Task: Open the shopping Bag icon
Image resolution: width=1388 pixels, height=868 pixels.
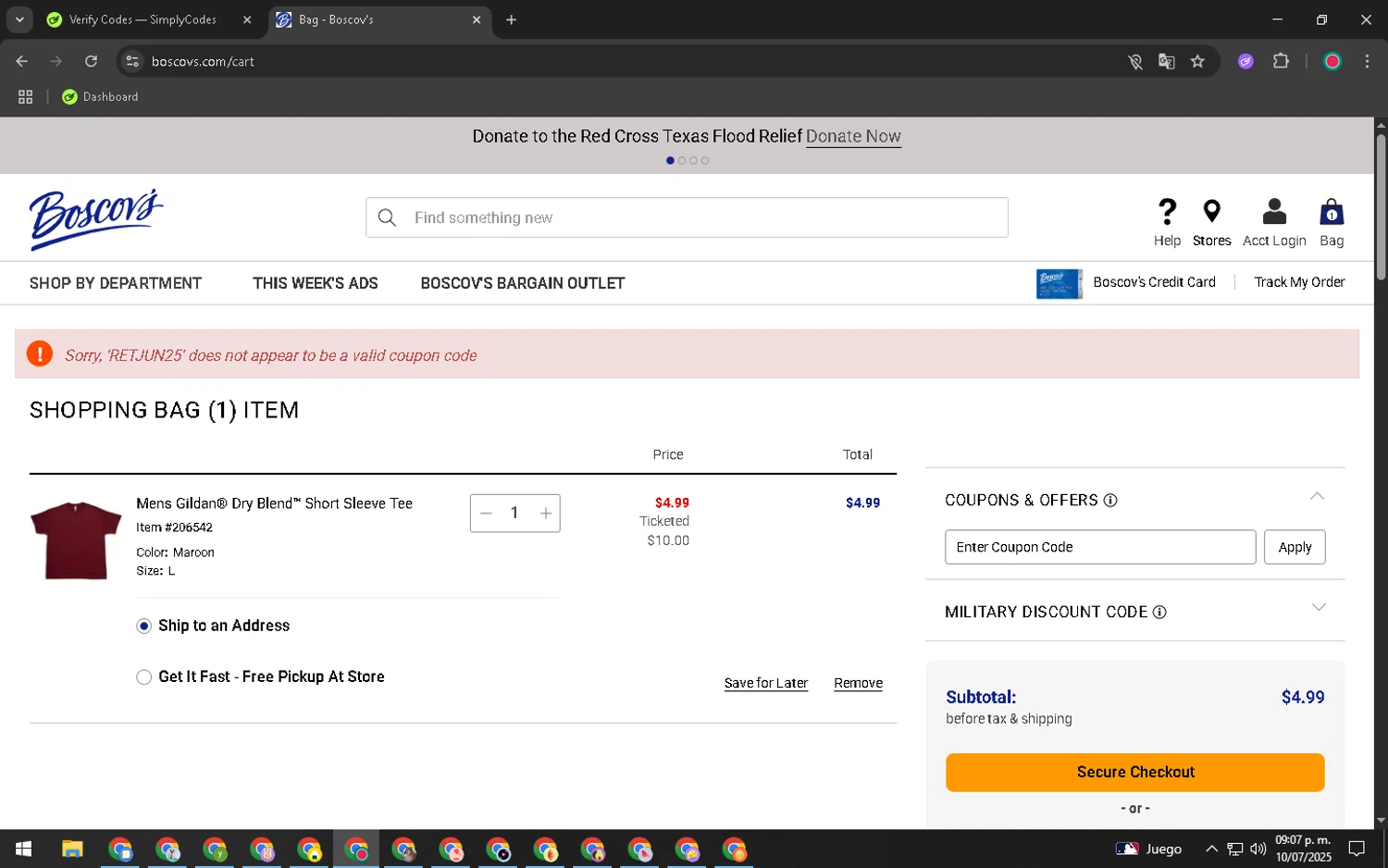Action: [1332, 212]
